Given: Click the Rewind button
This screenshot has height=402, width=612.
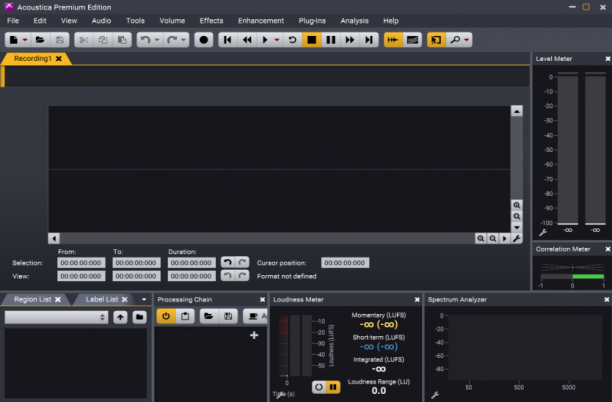Looking at the screenshot, I should [x=247, y=40].
